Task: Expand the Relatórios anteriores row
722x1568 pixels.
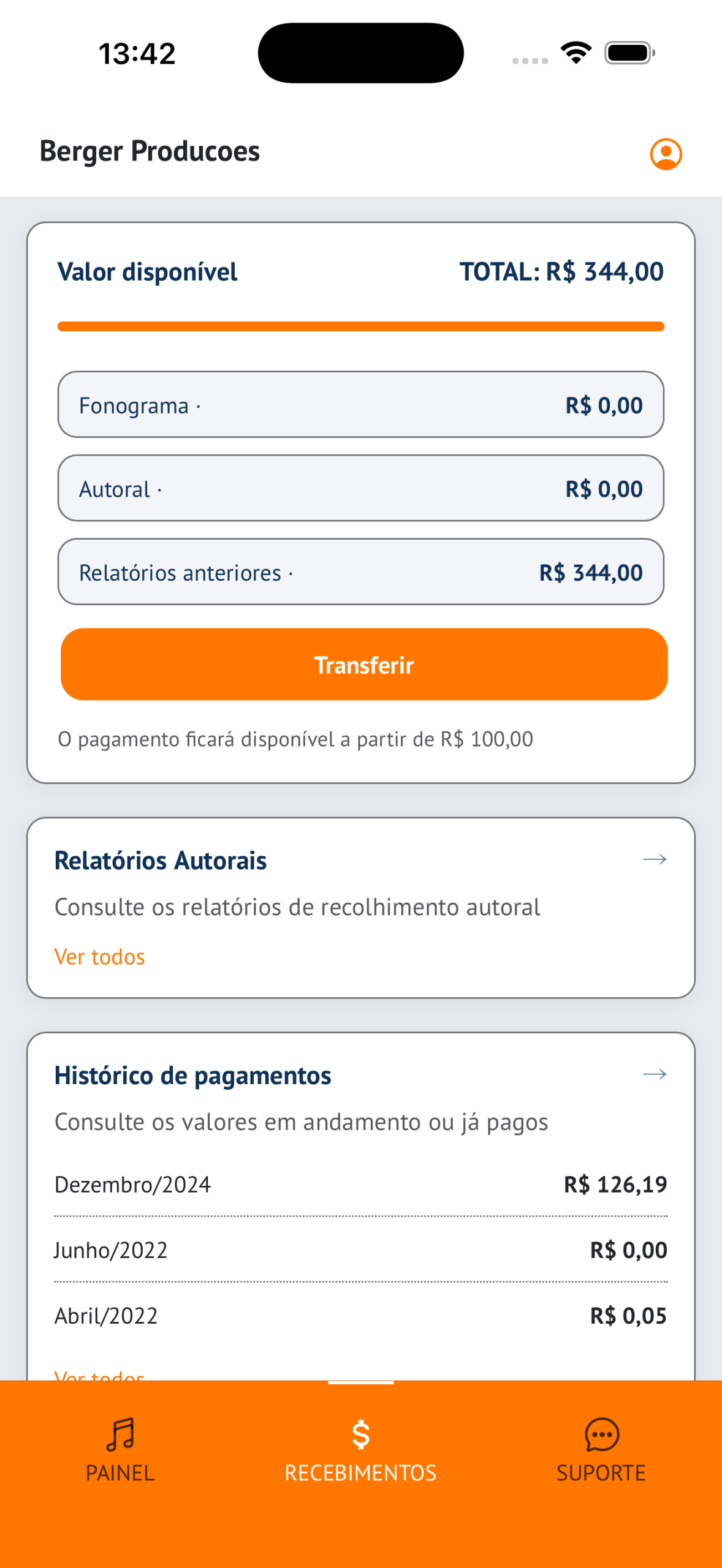Action: (360, 572)
